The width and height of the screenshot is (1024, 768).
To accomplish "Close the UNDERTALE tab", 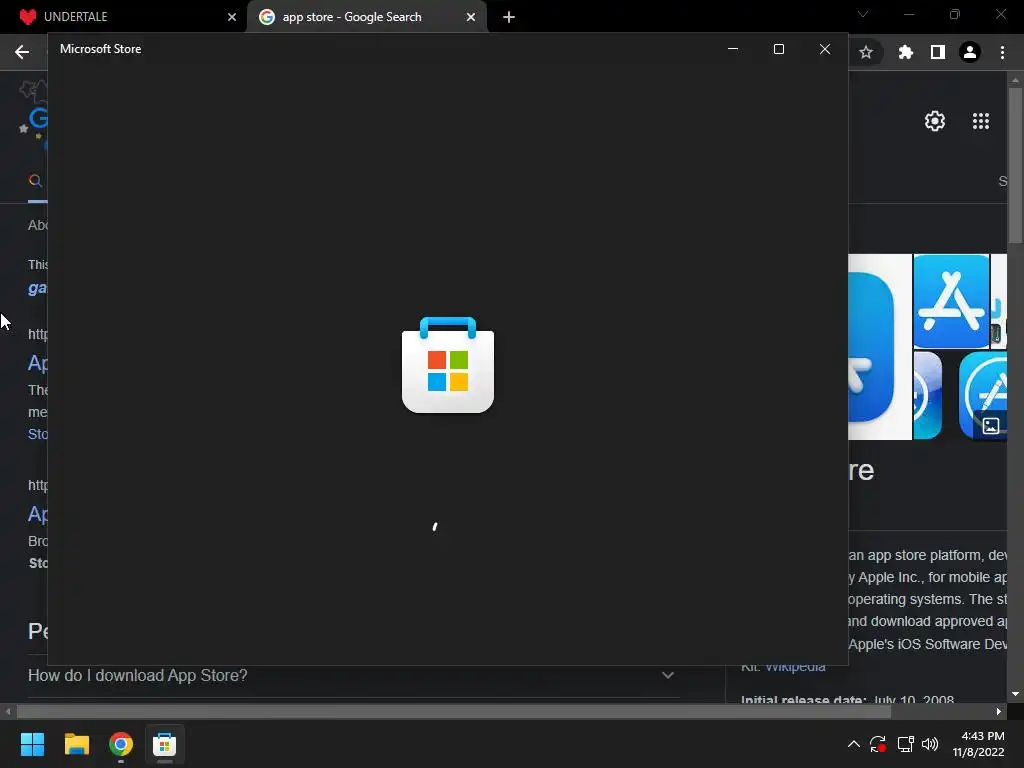I will click(x=232, y=17).
